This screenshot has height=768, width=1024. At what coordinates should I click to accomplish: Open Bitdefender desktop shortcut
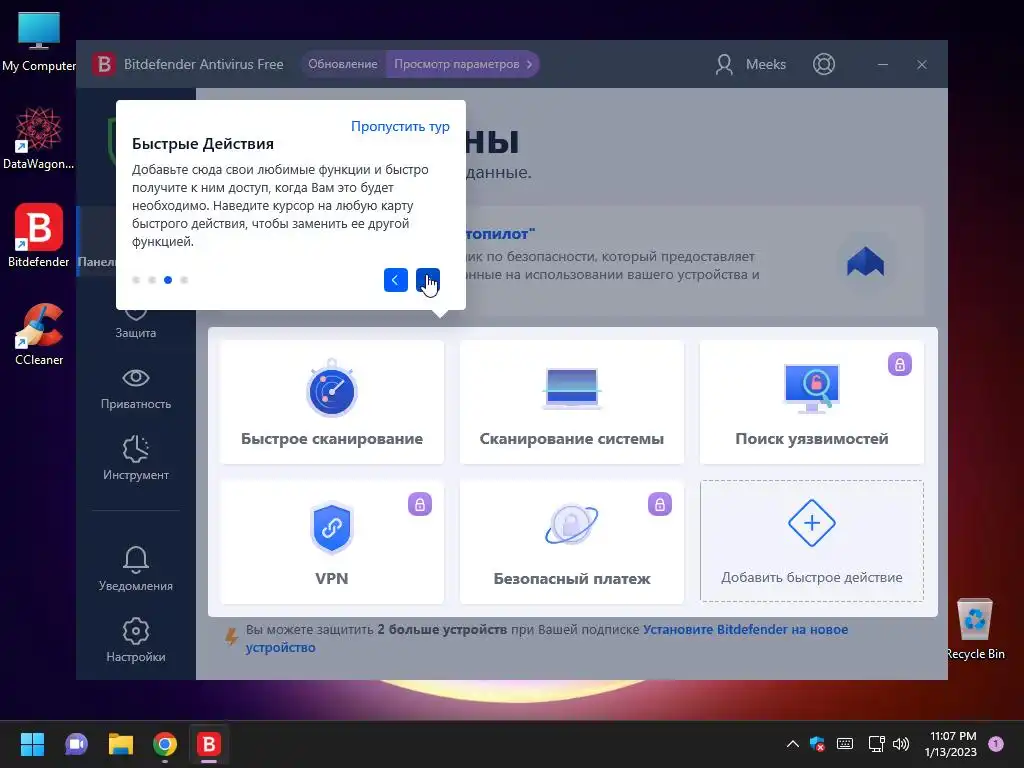(39, 236)
